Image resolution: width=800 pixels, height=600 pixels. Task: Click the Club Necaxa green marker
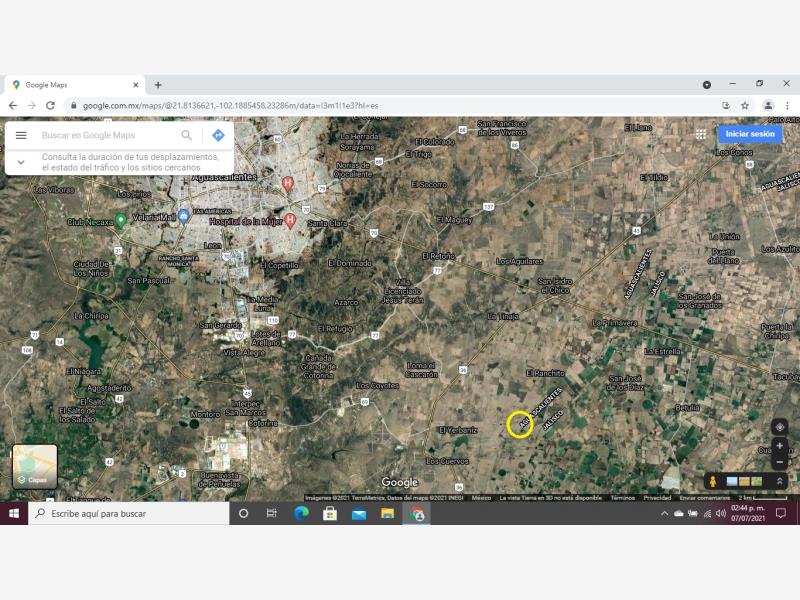pos(121,220)
